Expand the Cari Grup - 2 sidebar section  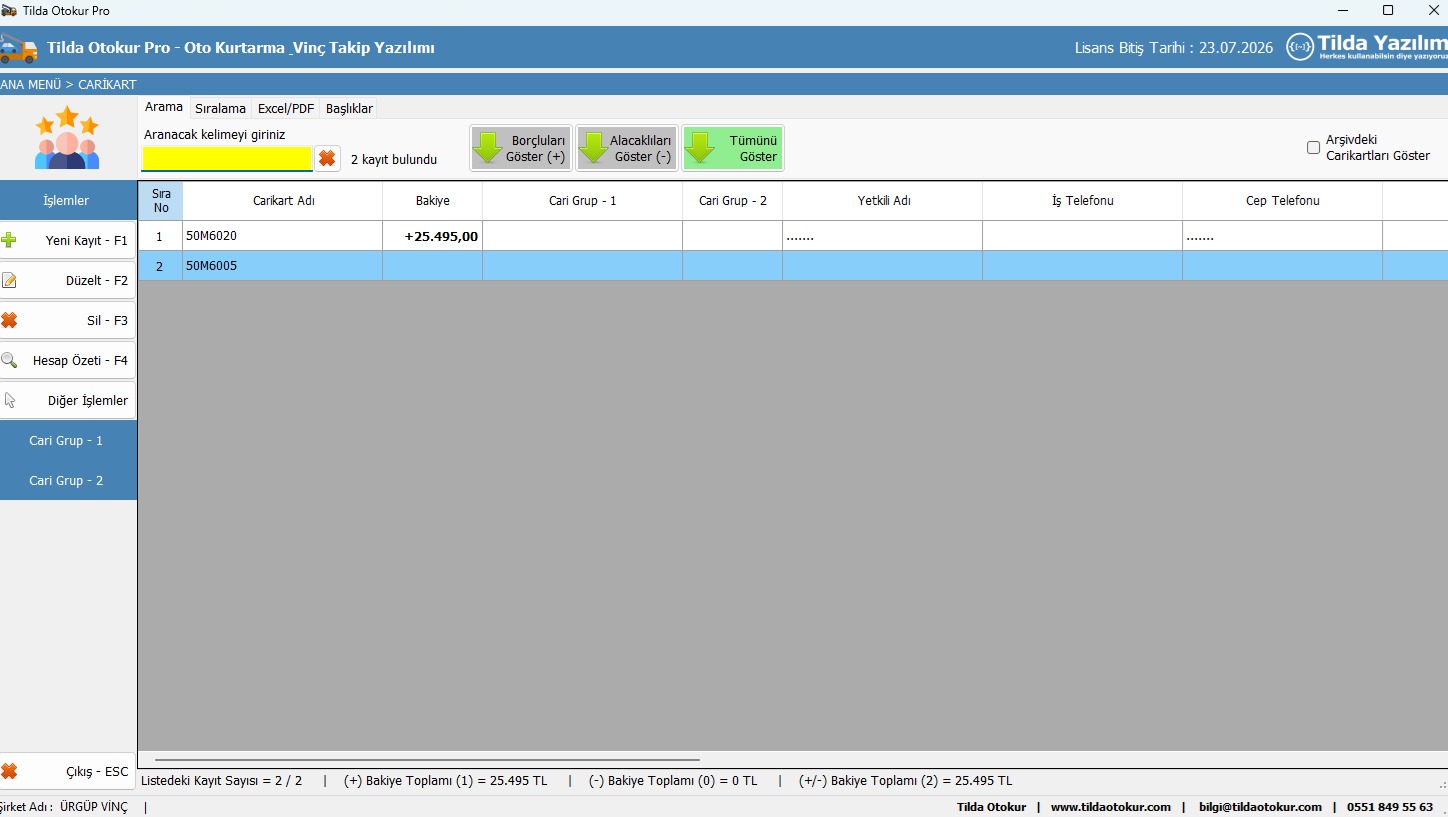pyautogui.click(x=66, y=481)
